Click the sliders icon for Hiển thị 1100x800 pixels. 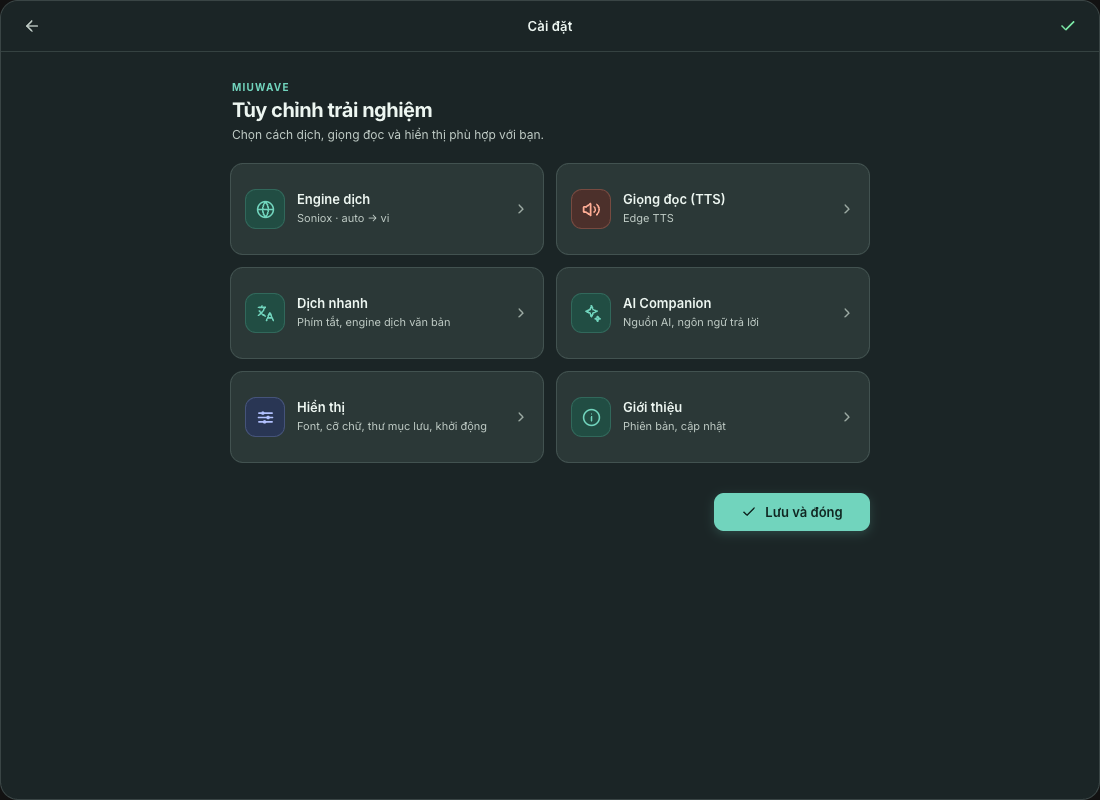[265, 417]
